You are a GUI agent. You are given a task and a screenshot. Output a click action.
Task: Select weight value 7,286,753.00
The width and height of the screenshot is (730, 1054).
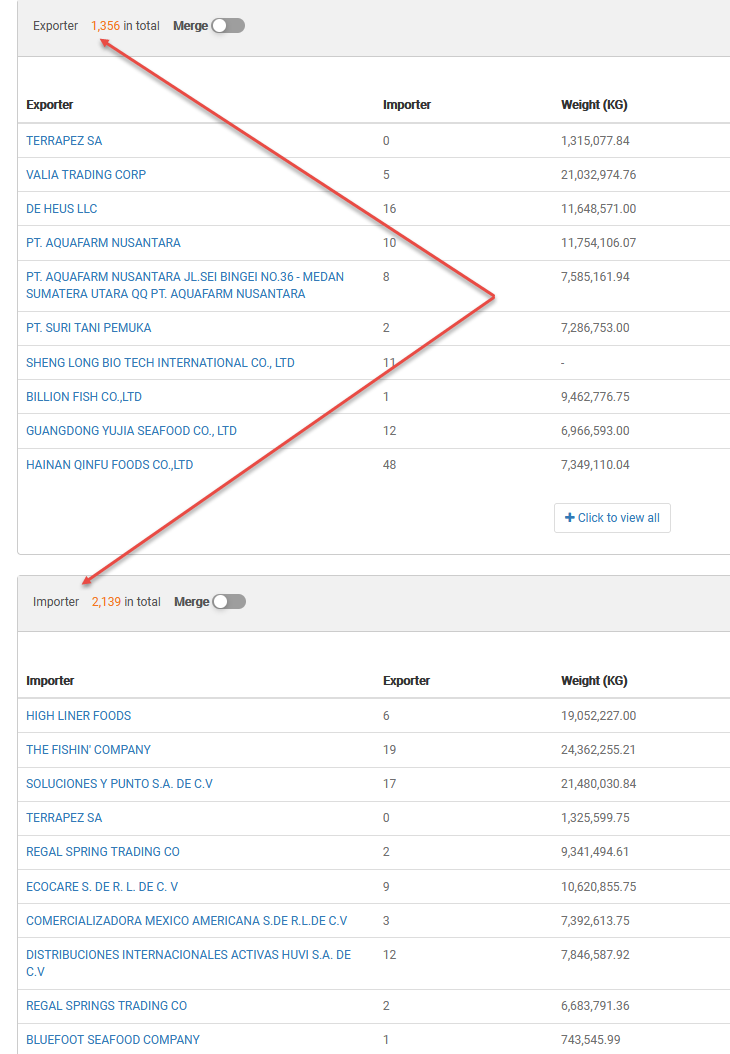click(x=596, y=328)
